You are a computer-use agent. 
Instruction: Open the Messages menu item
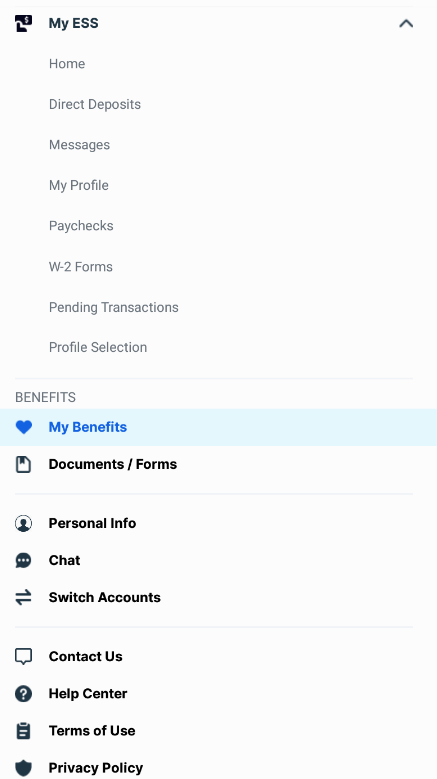[79, 145]
